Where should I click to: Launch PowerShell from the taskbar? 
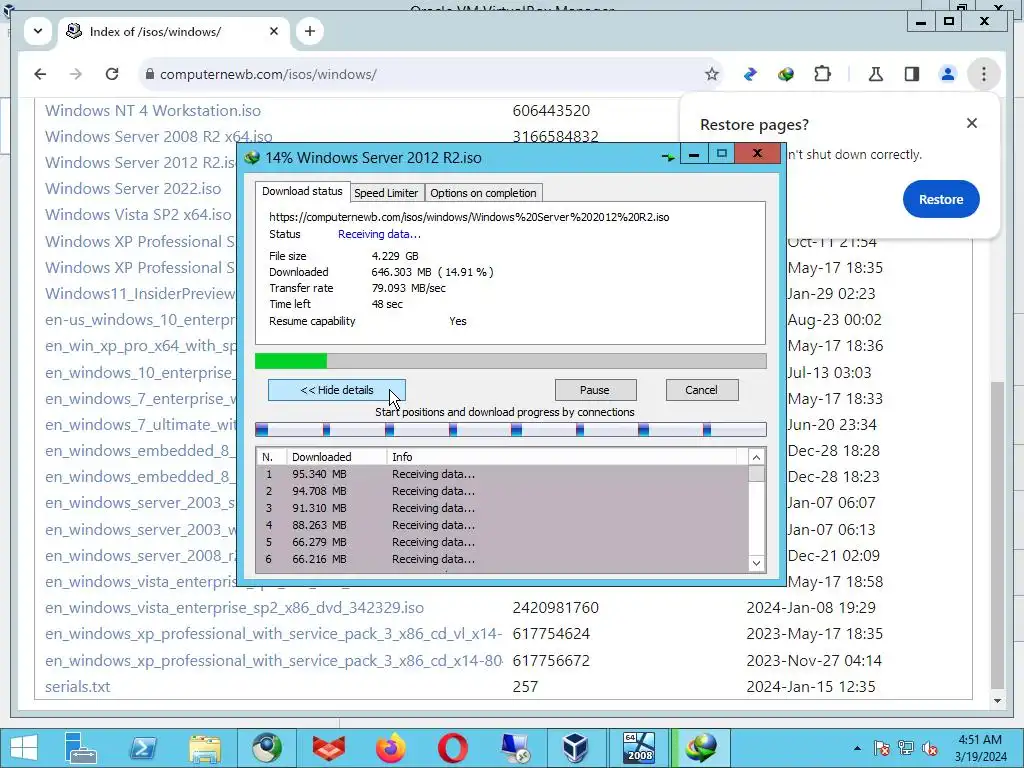pyautogui.click(x=142, y=748)
